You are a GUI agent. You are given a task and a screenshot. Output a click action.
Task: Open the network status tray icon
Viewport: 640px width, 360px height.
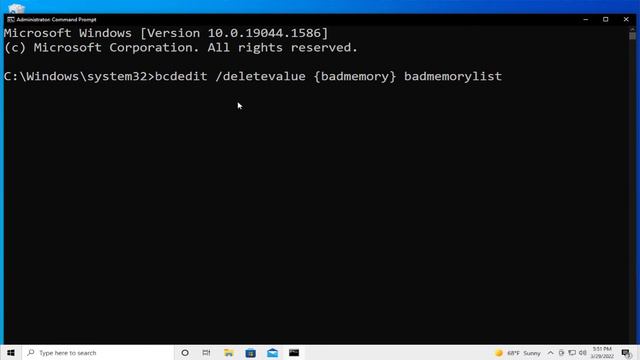pos(572,353)
